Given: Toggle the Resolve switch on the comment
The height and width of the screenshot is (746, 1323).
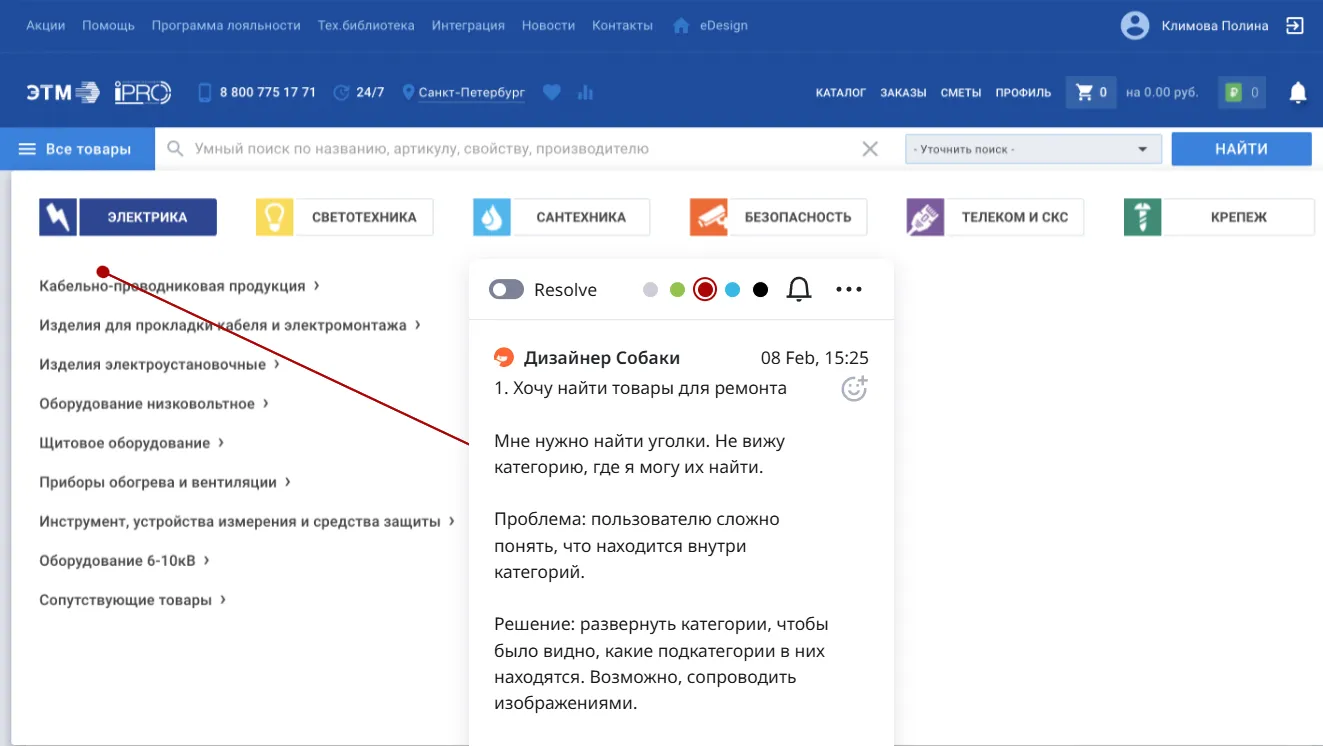Looking at the screenshot, I should tap(506, 289).
